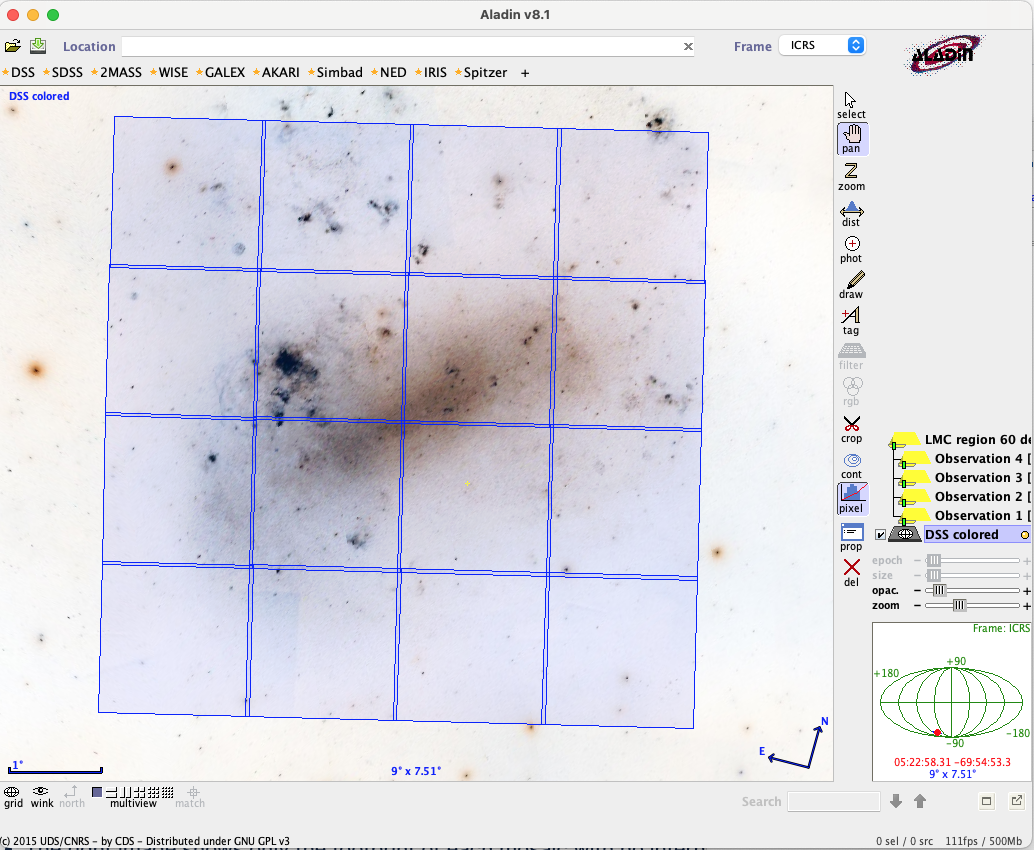Click the zoom slider handle

pyautogui.click(x=959, y=605)
